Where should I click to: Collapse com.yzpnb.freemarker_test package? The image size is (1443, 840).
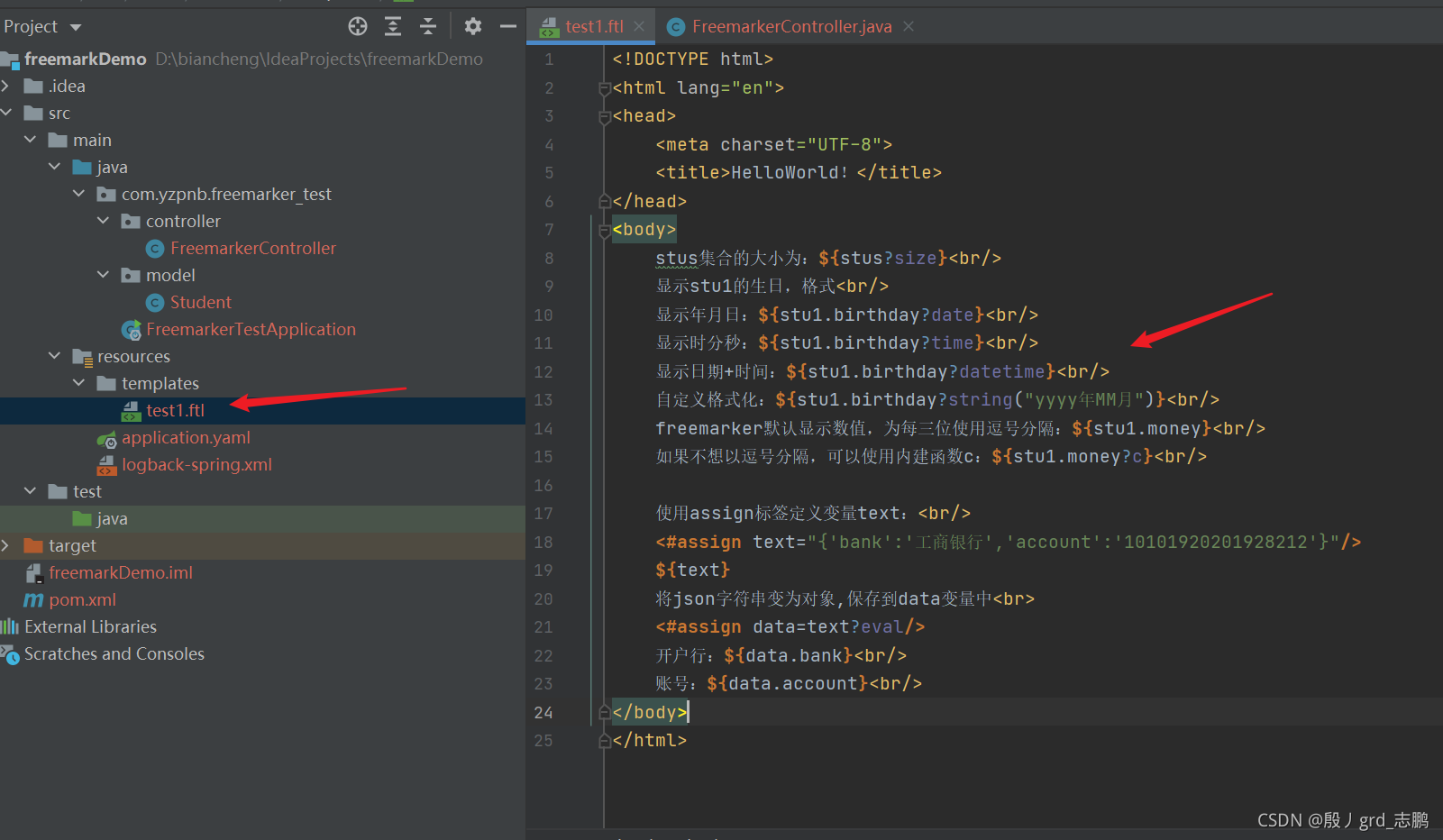pos(79,194)
